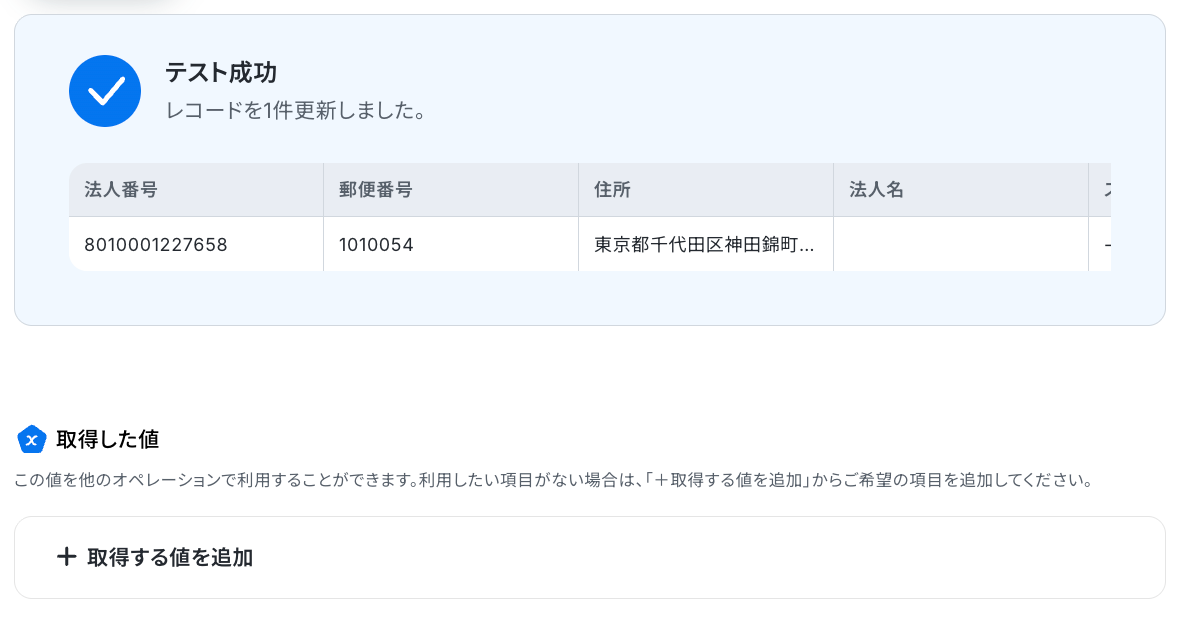The height and width of the screenshot is (620, 1184).
Task: Click the address cell 東京都千代田区神田錦町
Action: coord(706,244)
